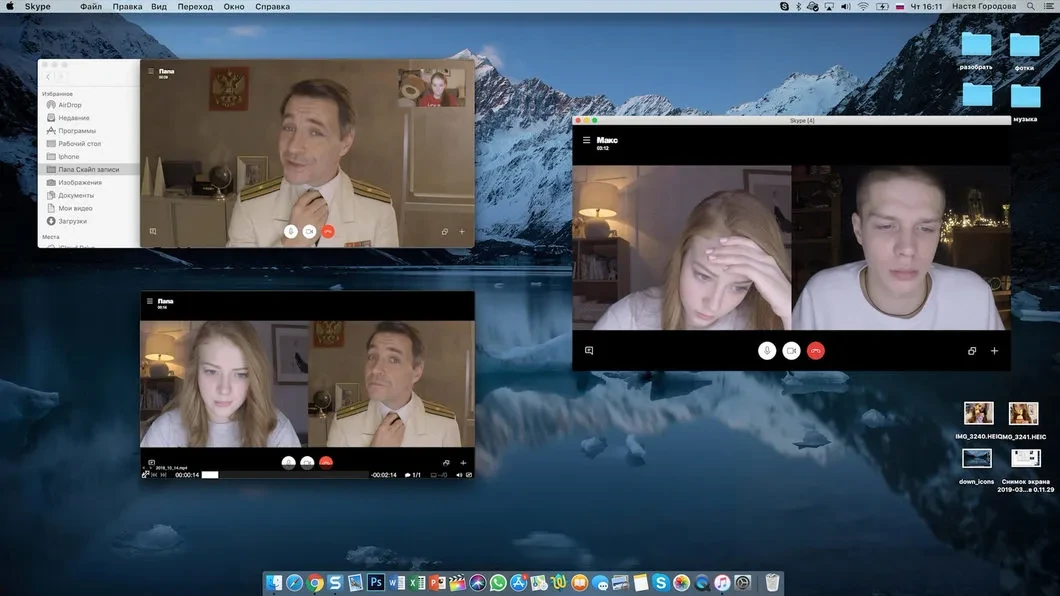Expand the hamburger menu beside Макс
Viewport: 1060px width, 596px height.
(x=587, y=140)
